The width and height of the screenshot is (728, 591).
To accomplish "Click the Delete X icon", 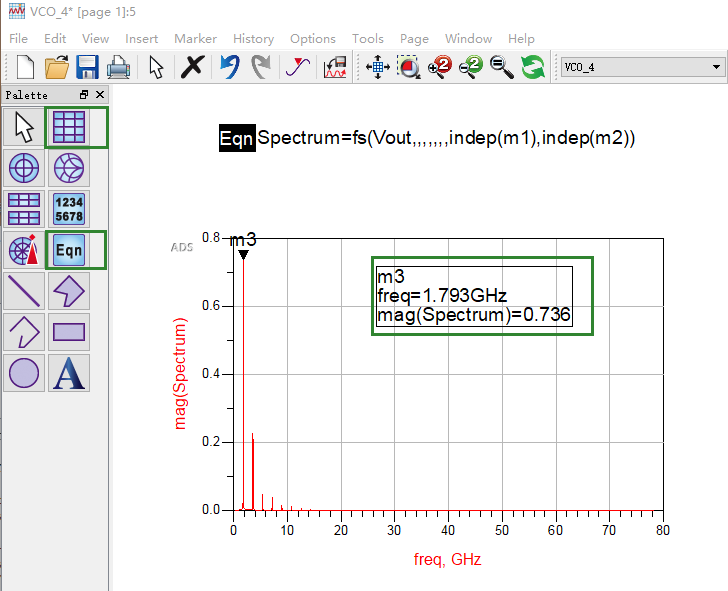I will (193, 66).
